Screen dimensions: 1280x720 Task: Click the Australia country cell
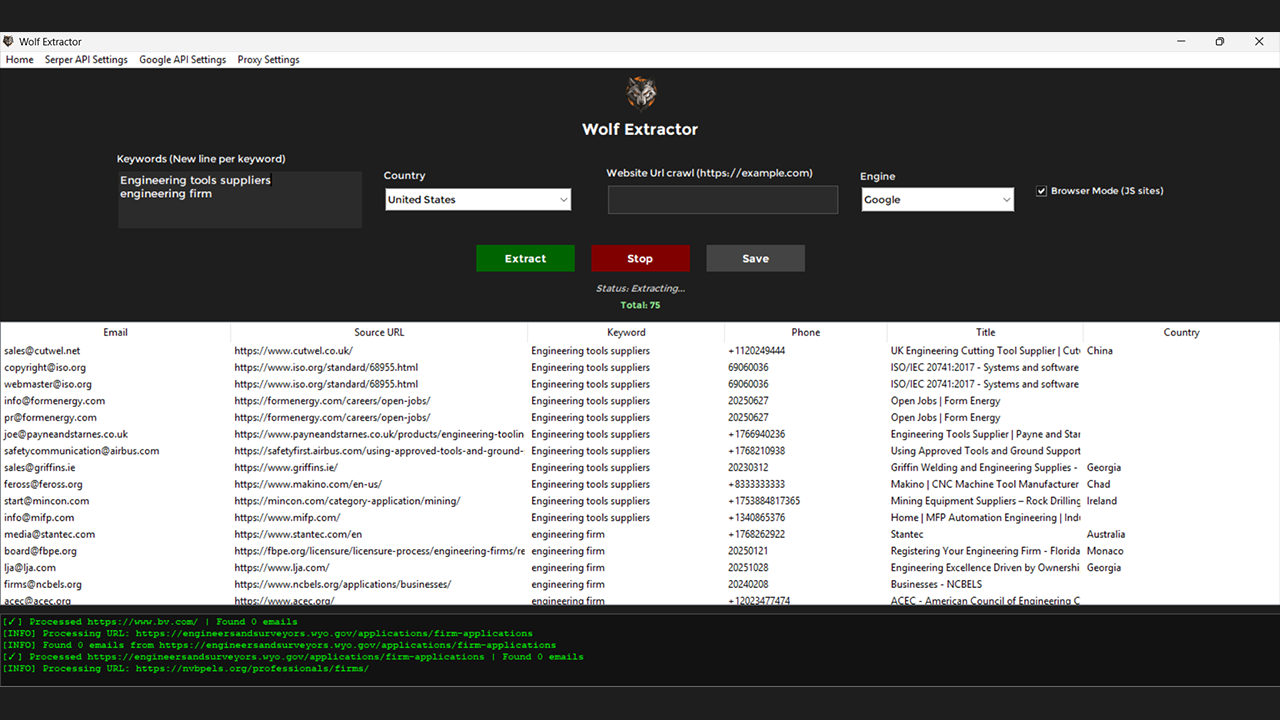coord(1106,534)
